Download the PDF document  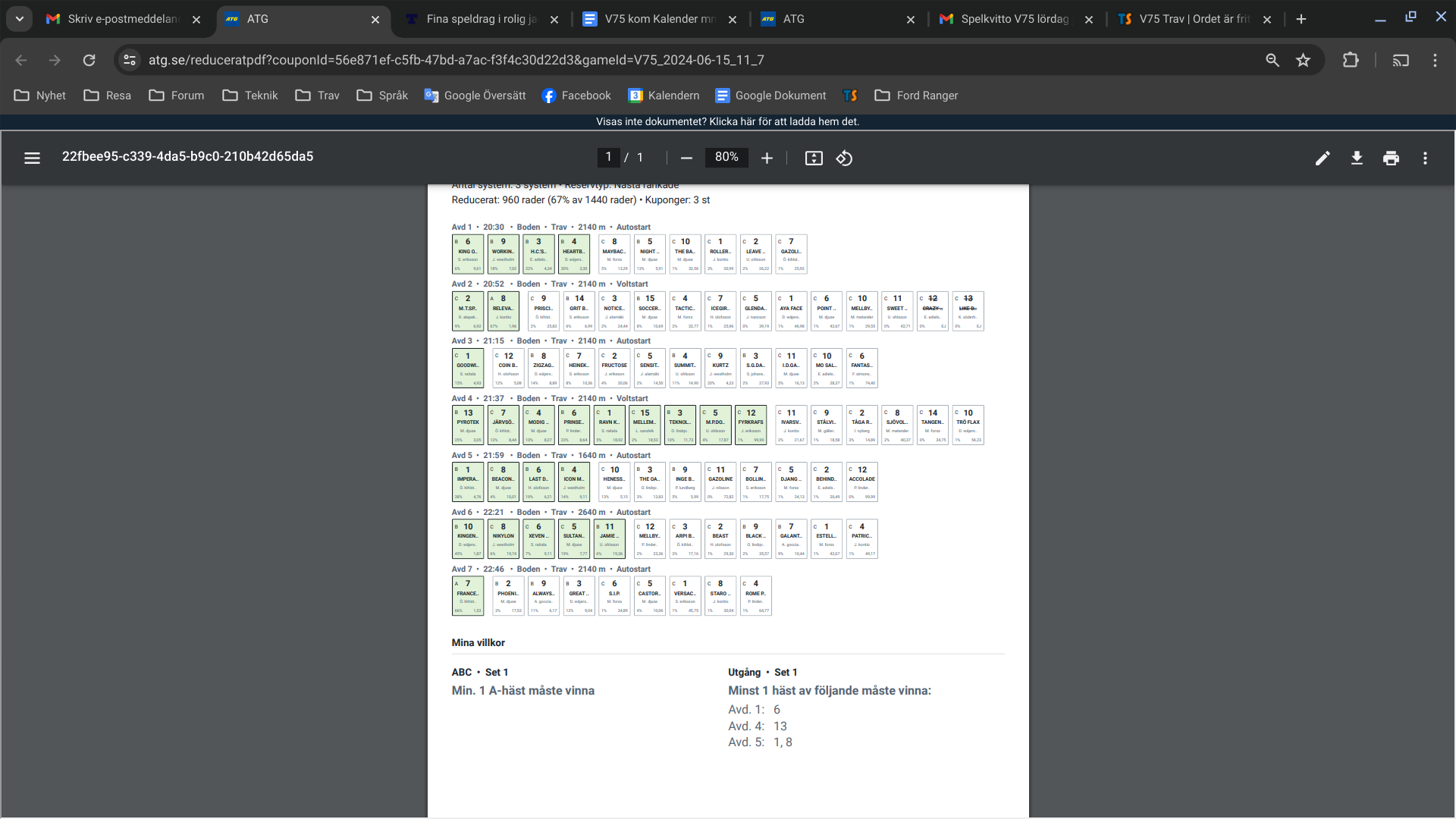1357,158
